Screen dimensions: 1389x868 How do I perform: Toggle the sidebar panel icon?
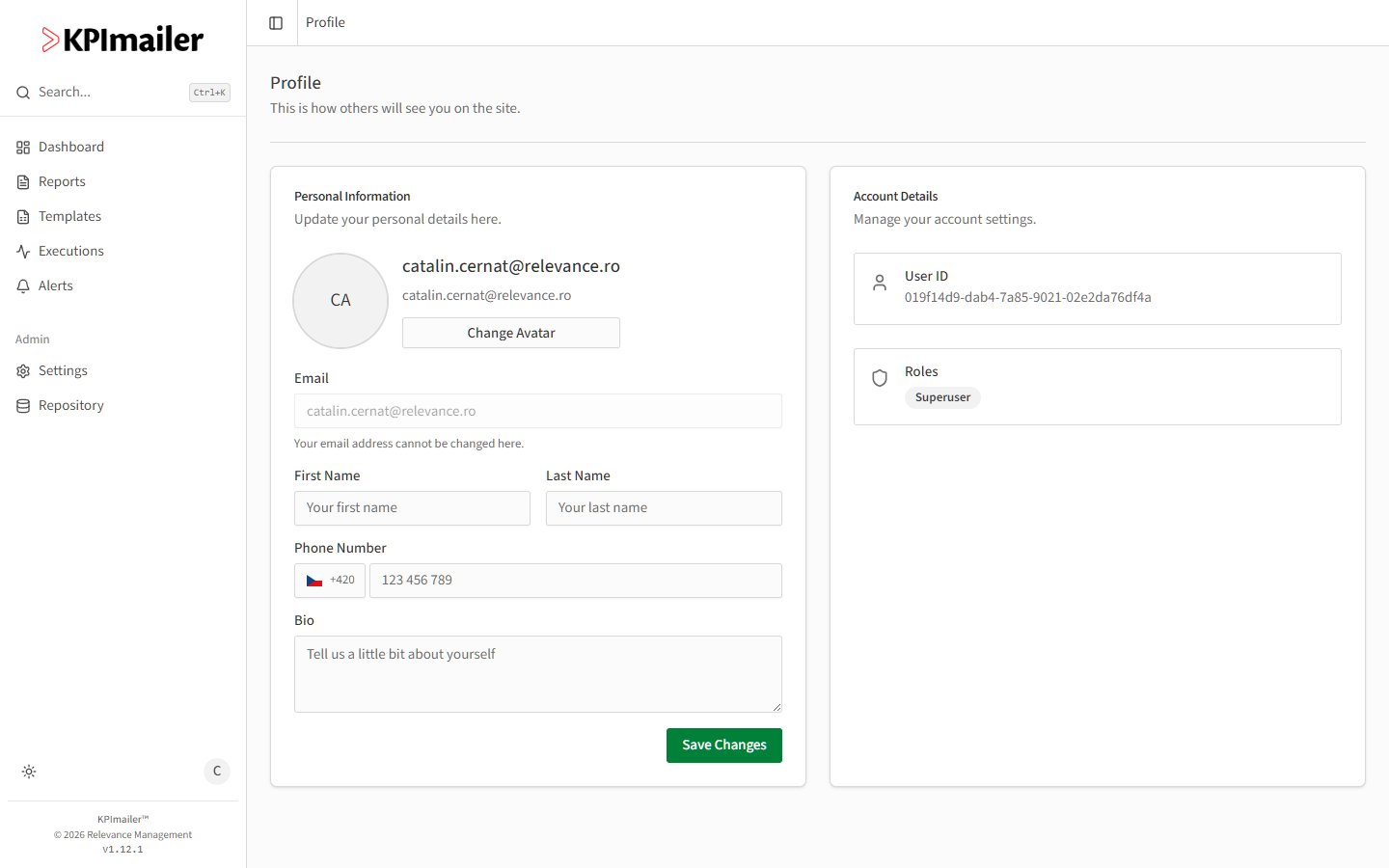tap(276, 23)
